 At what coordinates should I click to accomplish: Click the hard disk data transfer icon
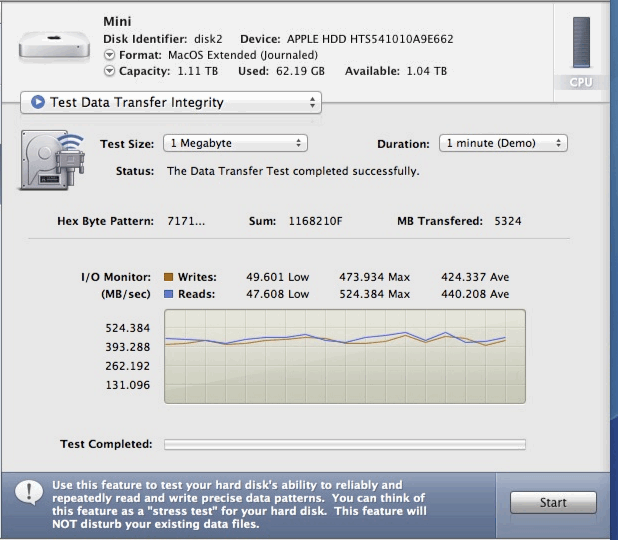click(x=52, y=160)
